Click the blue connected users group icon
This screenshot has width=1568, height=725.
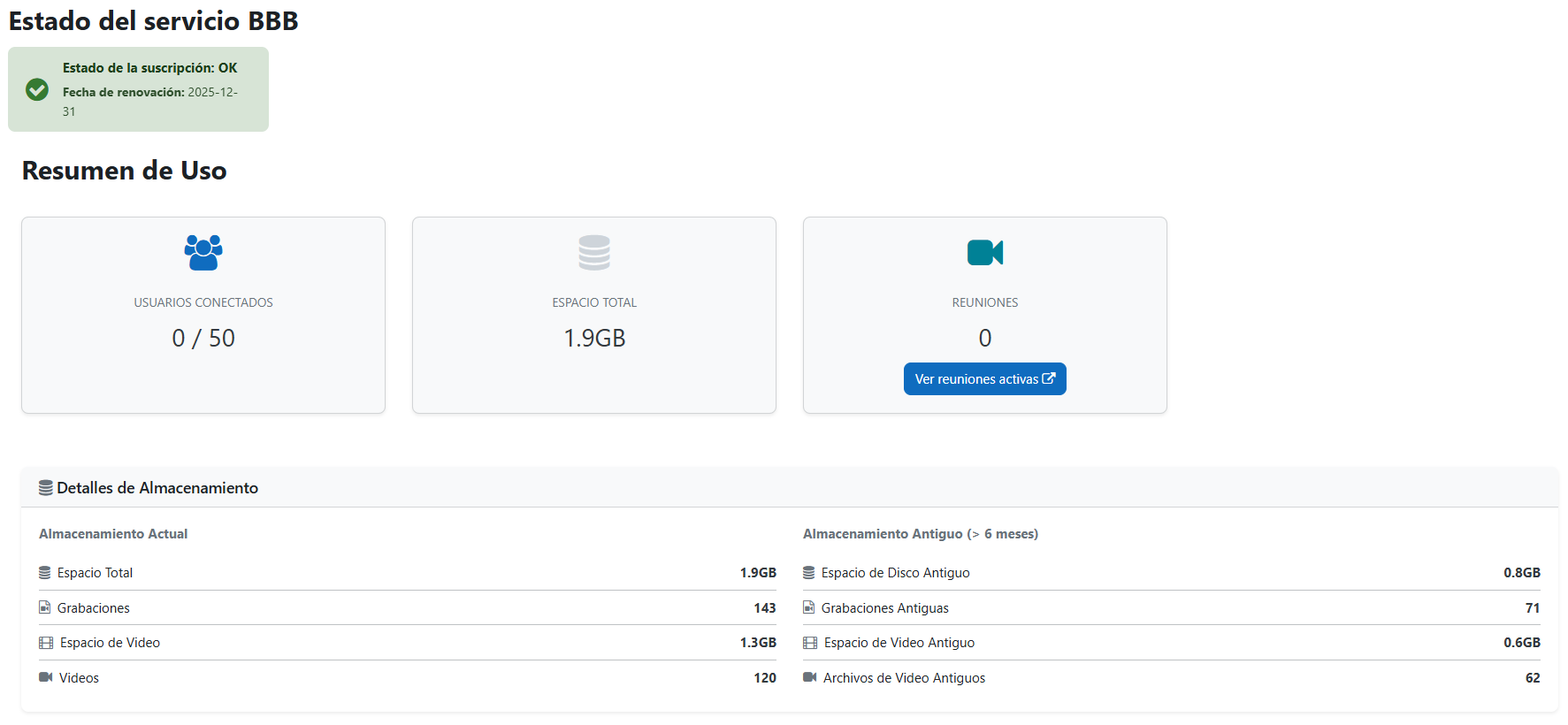203,253
